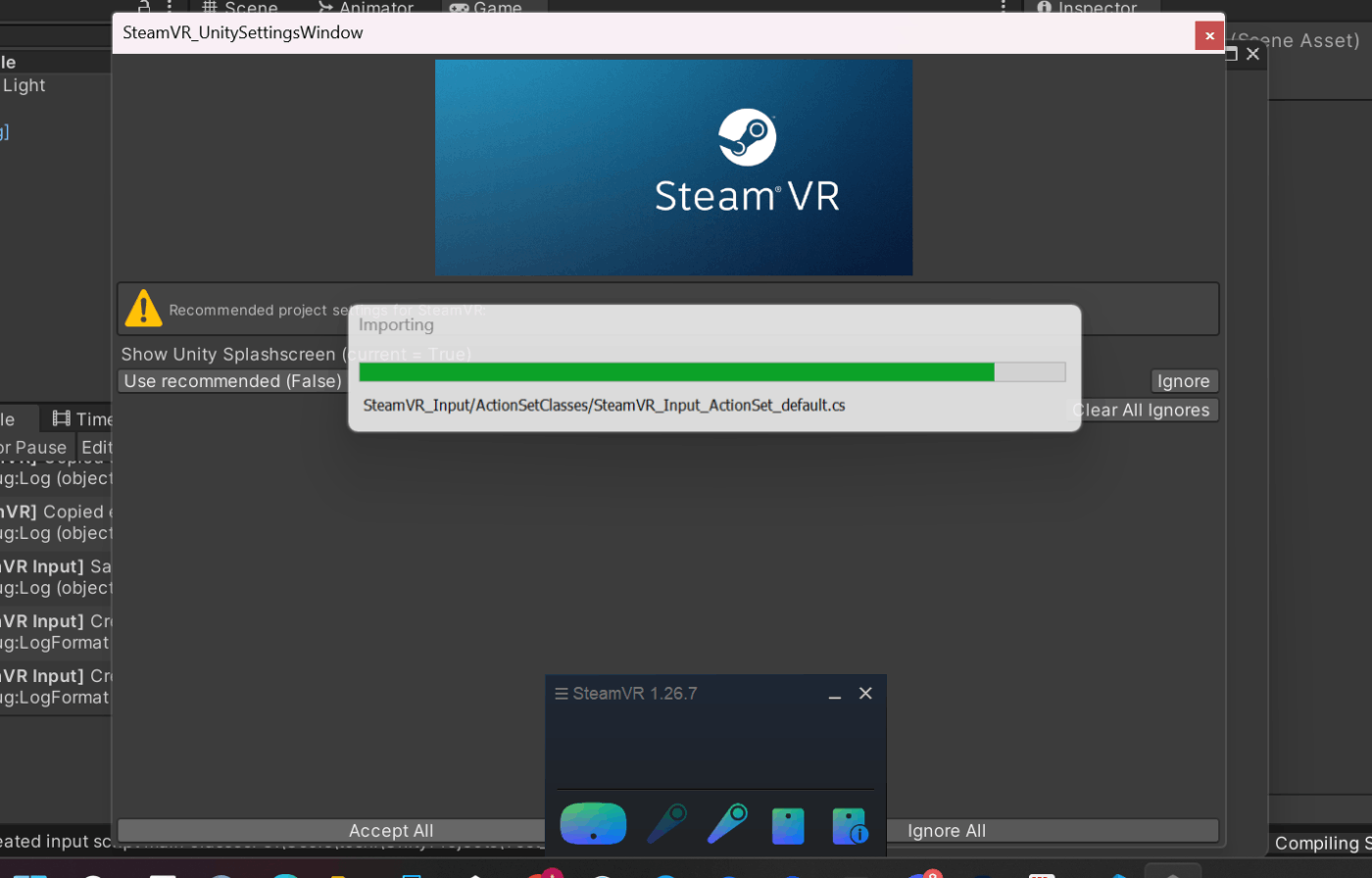Open the Inspector tab in Unity
The image size is (1372, 878).
click(1088, 8)
